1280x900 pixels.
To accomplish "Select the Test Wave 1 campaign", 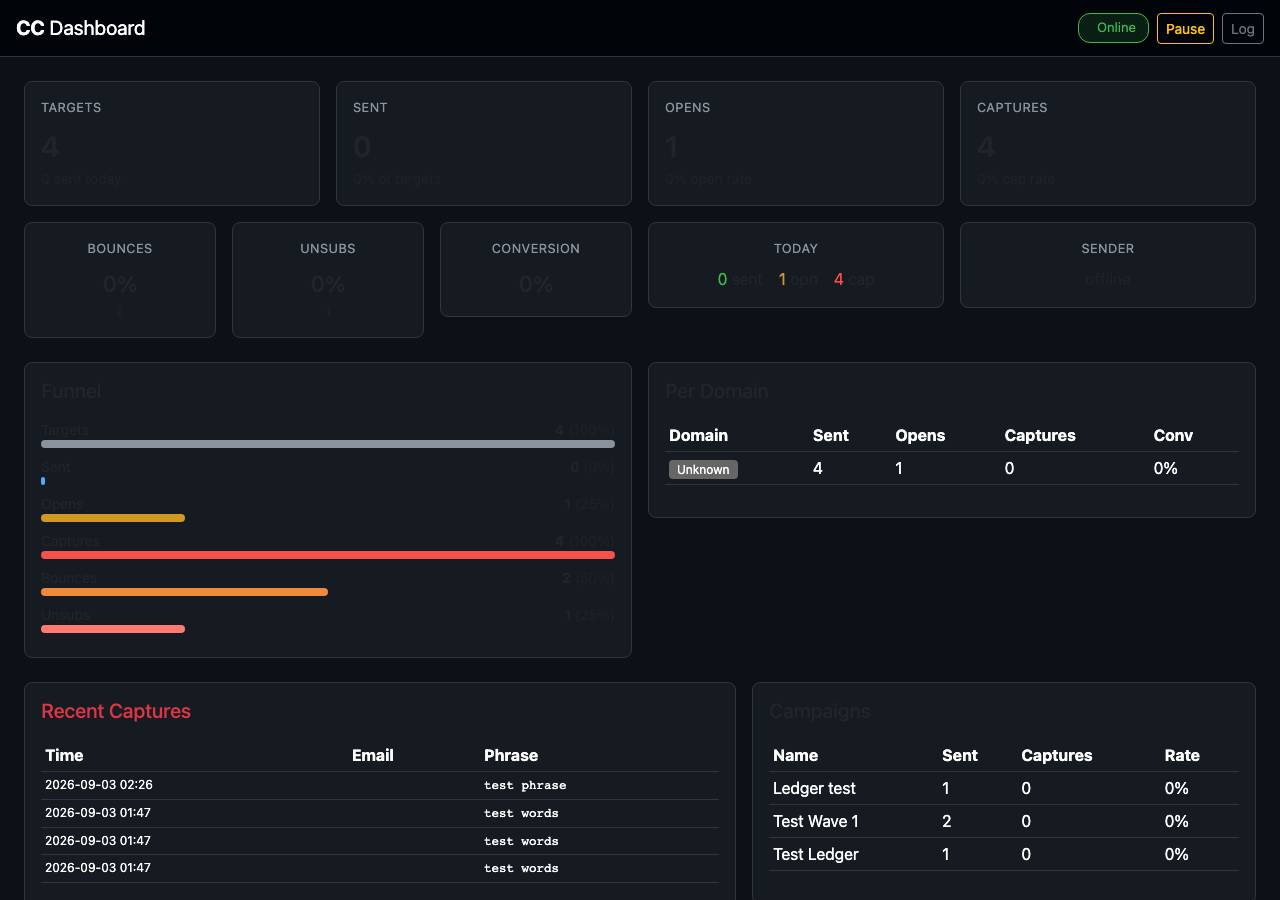I will (1004, 821).
